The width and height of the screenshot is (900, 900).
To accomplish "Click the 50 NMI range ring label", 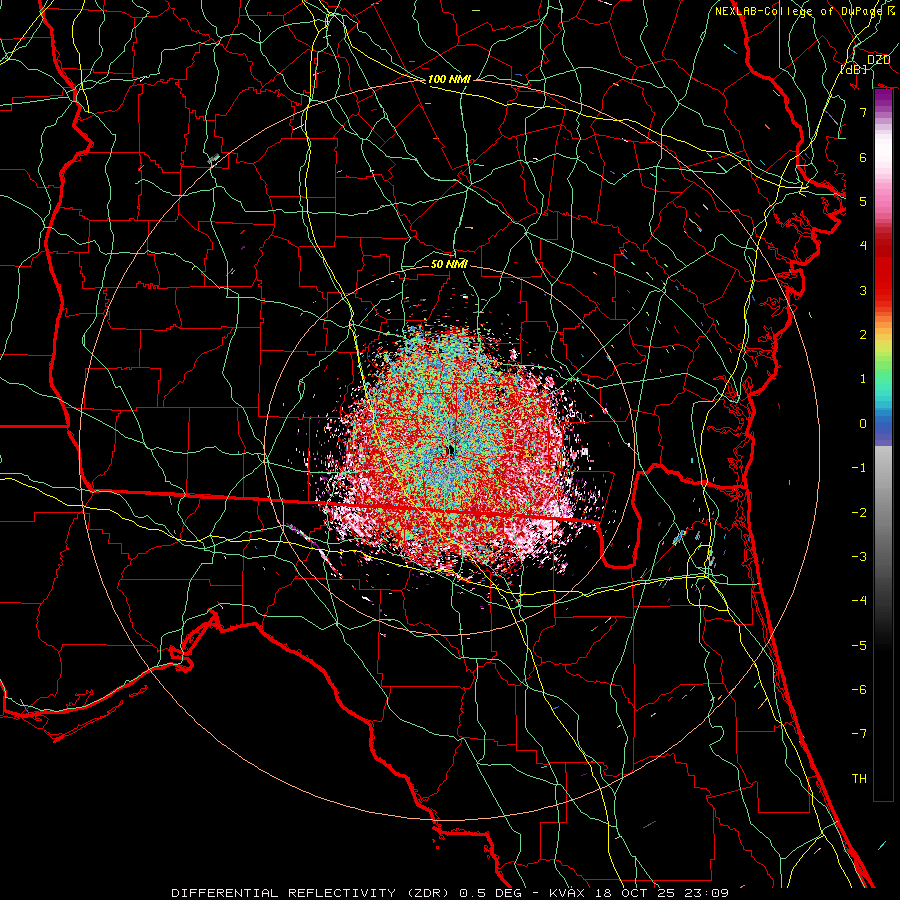I will pyautogui.click(x=449, y=264).
